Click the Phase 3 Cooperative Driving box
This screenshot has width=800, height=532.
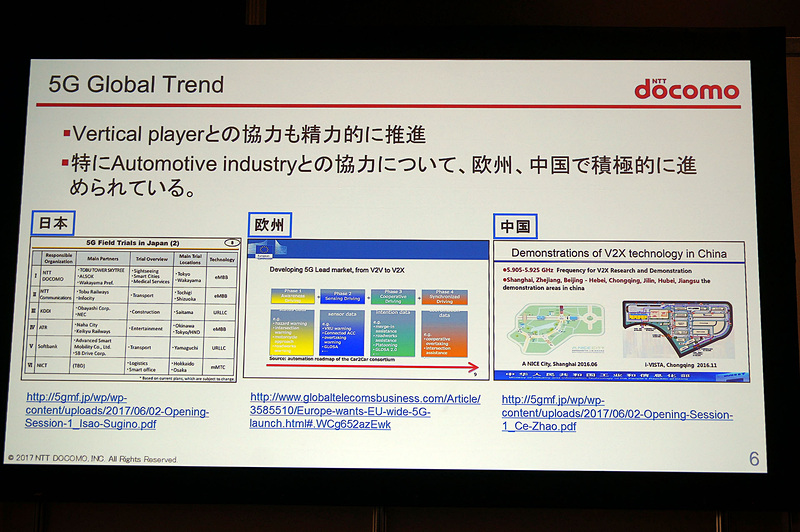(x=393, y=297)
